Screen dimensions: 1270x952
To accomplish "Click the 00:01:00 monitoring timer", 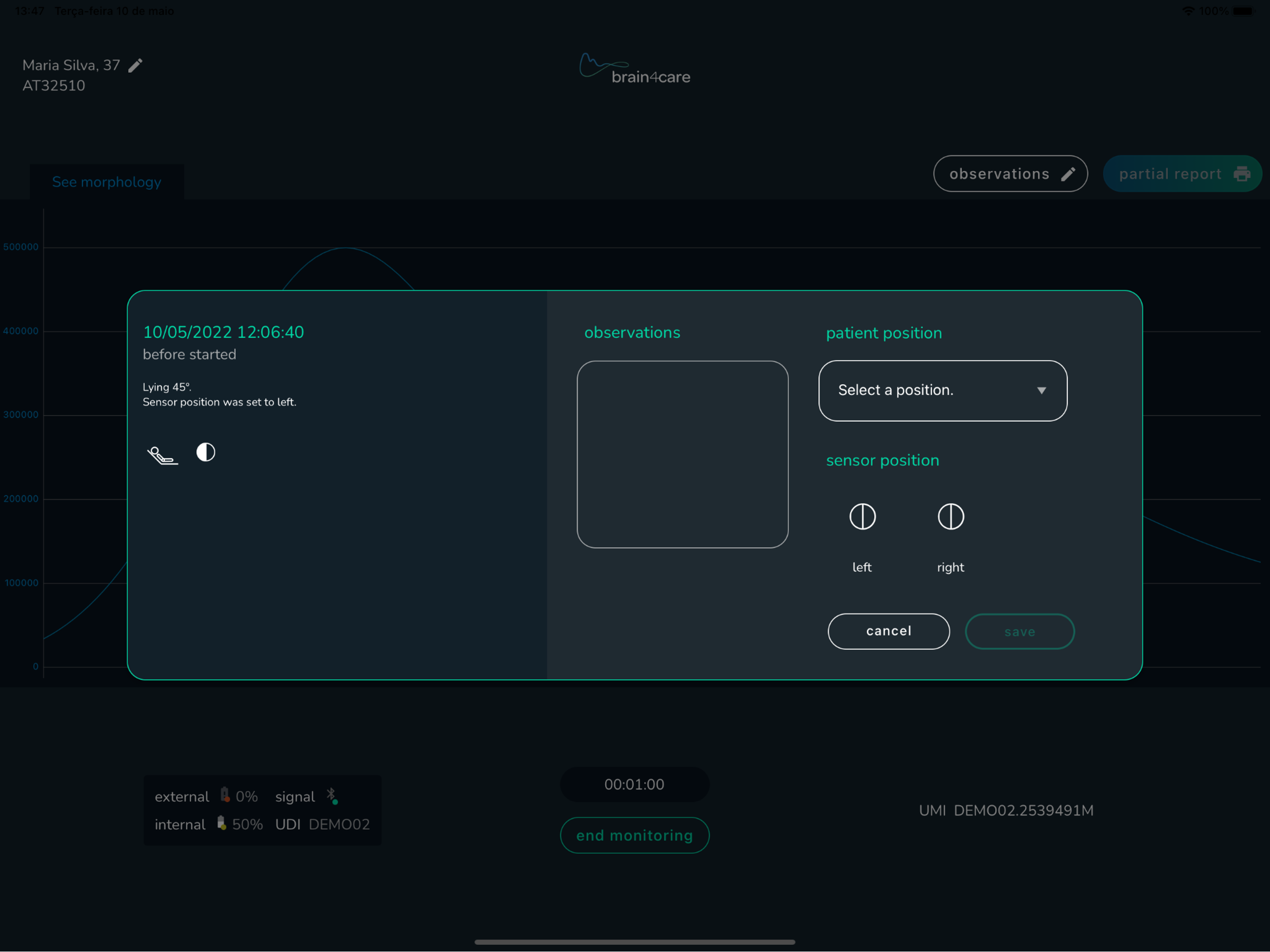I will pos(635,784).
